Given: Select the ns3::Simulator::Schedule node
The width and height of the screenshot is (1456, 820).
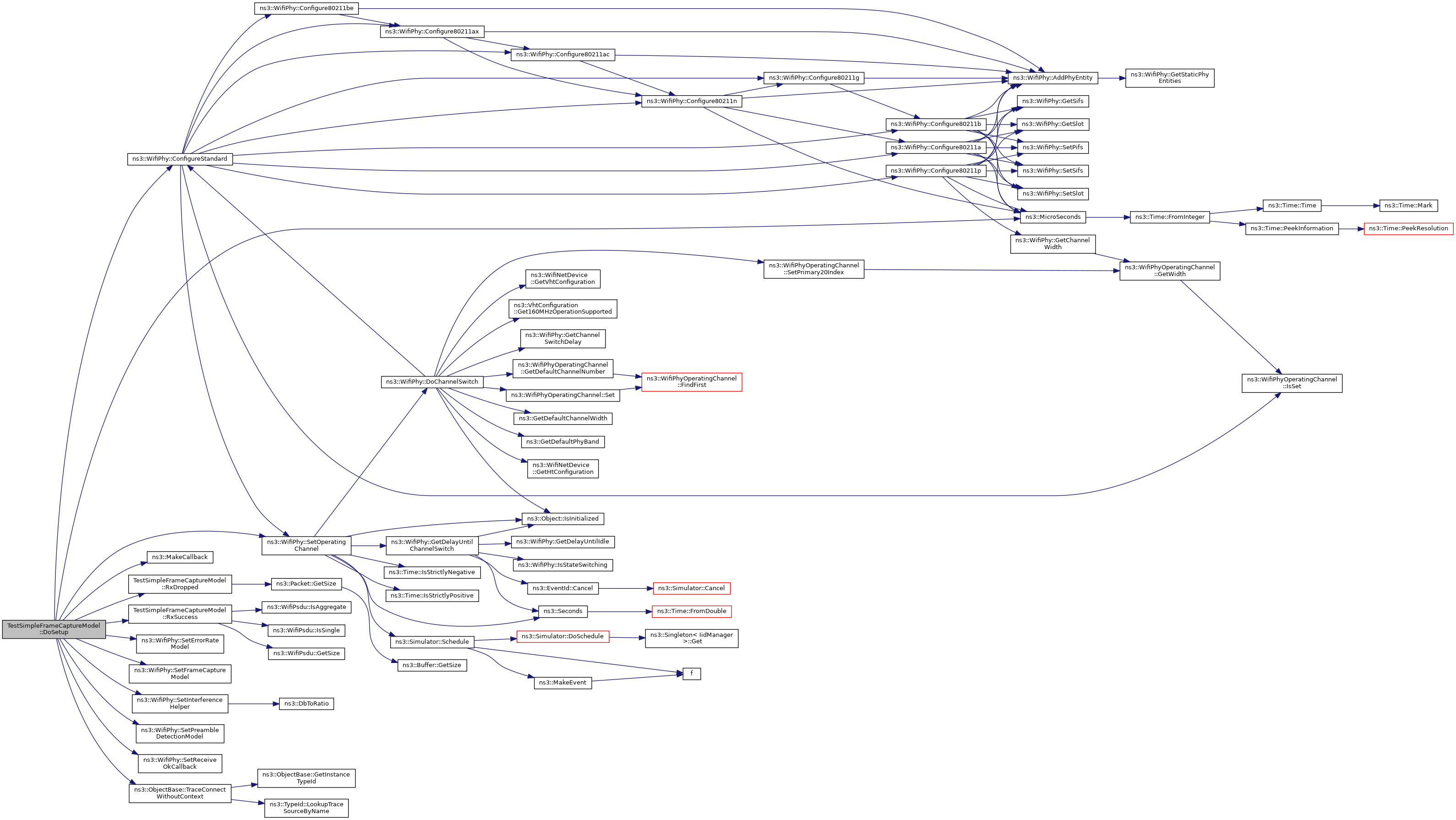Looking at the screenshot, I should coord(432,642).
